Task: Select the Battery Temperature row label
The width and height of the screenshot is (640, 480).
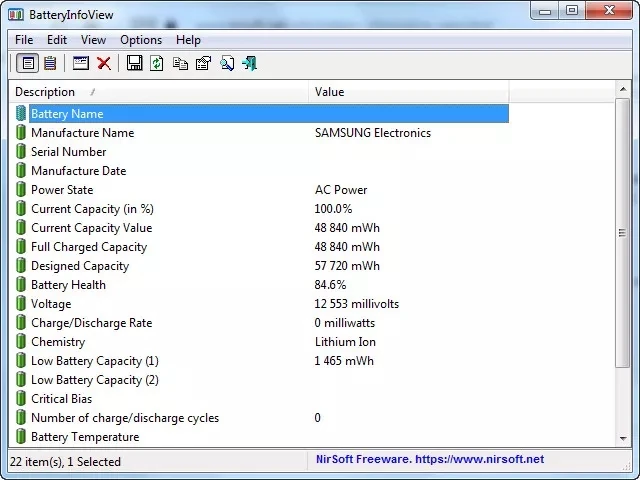Action: [85, 437]
